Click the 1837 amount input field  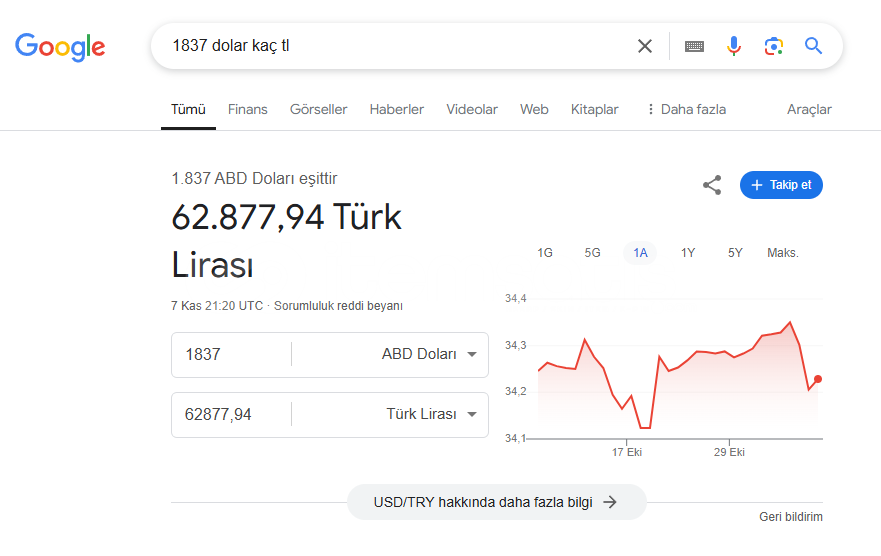231,354
